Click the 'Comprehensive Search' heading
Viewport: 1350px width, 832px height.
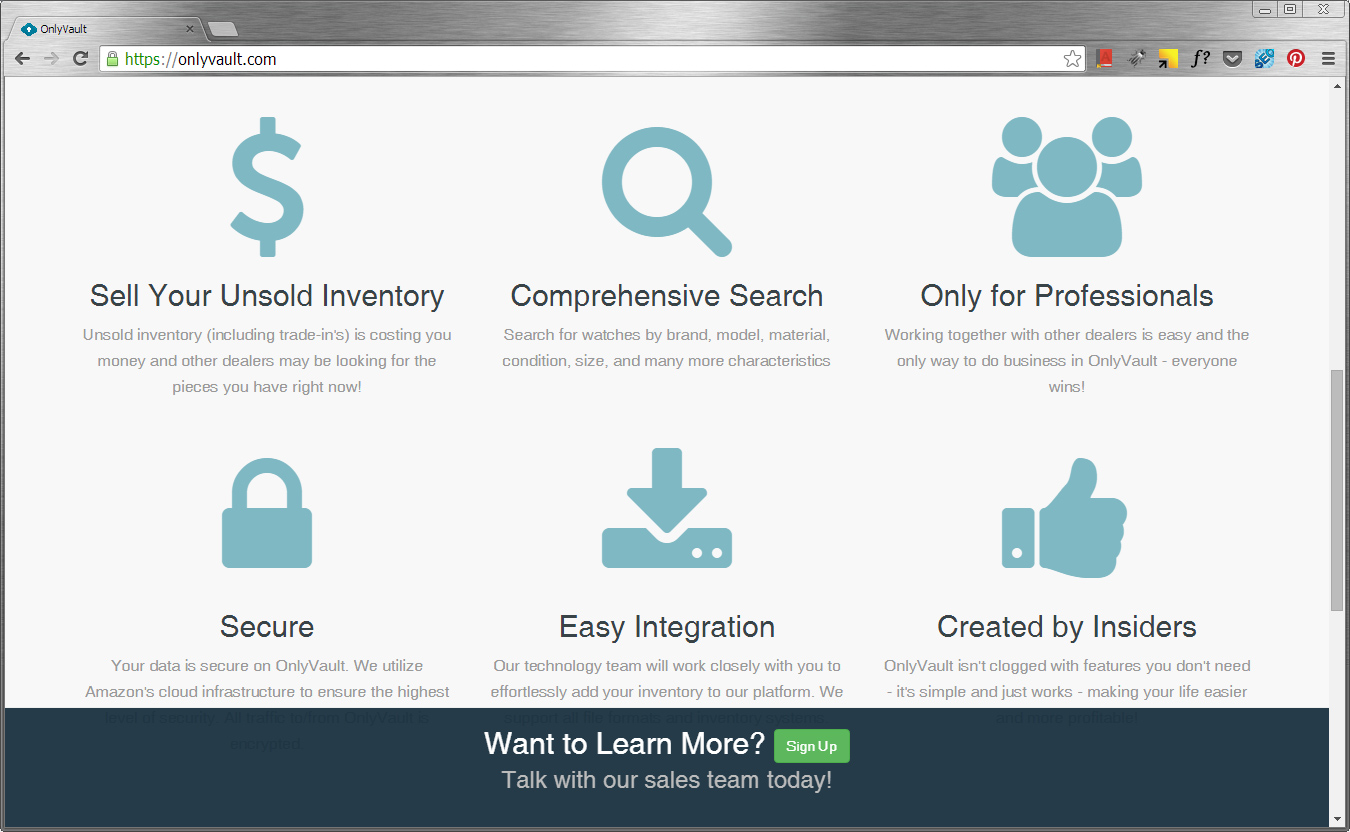coord(667,296)
